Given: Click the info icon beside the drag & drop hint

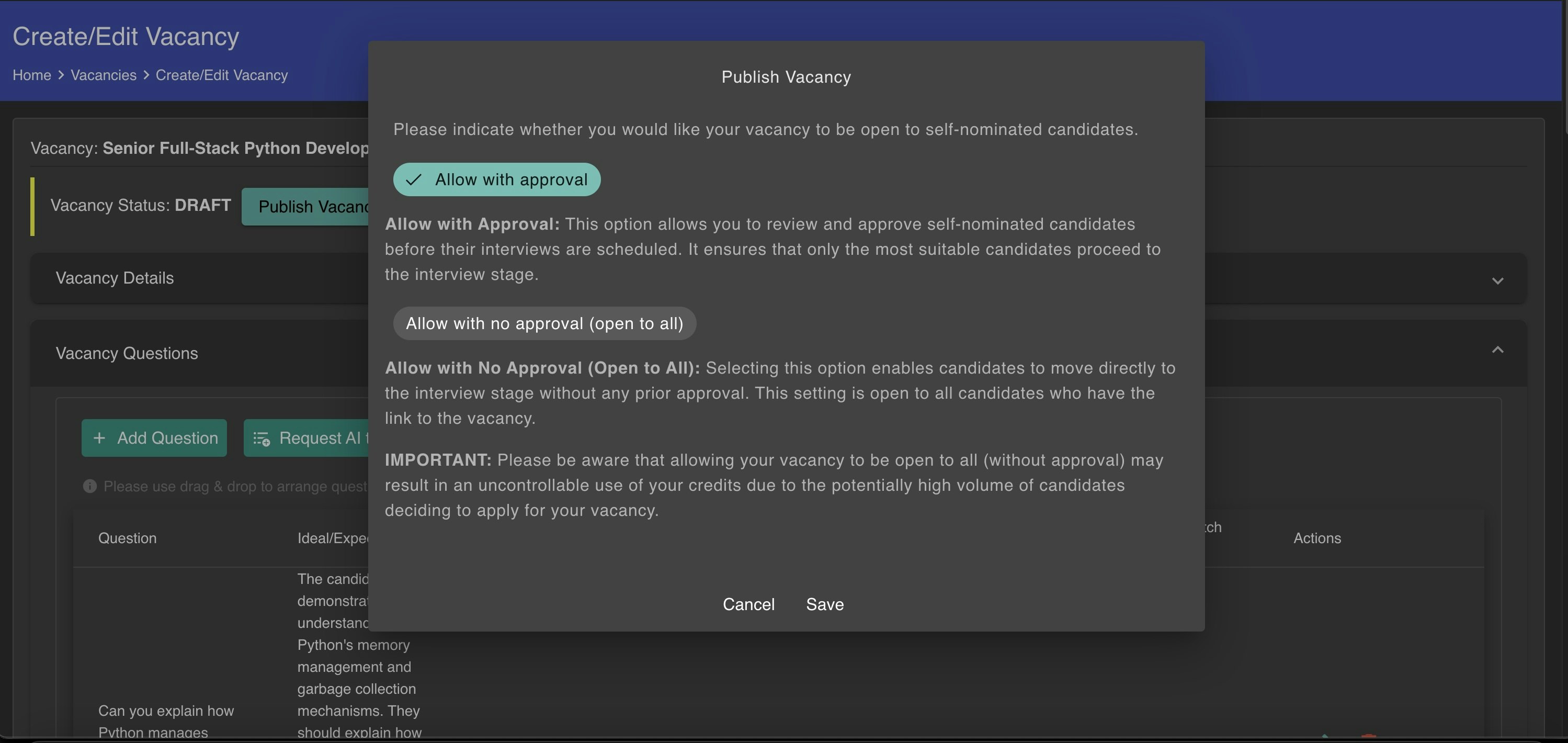Looking at the screenshot, I should pos(89,486).
